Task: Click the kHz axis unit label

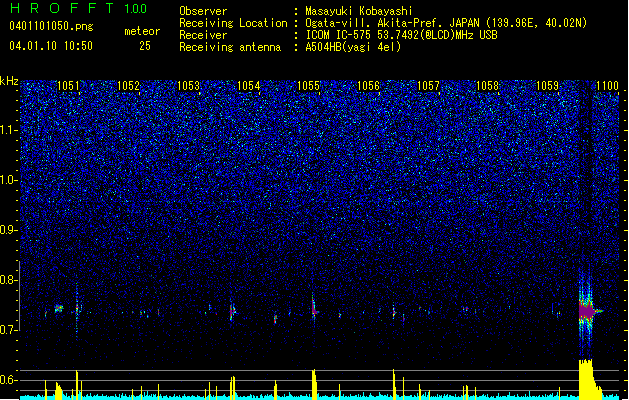Action: (9, 81)
